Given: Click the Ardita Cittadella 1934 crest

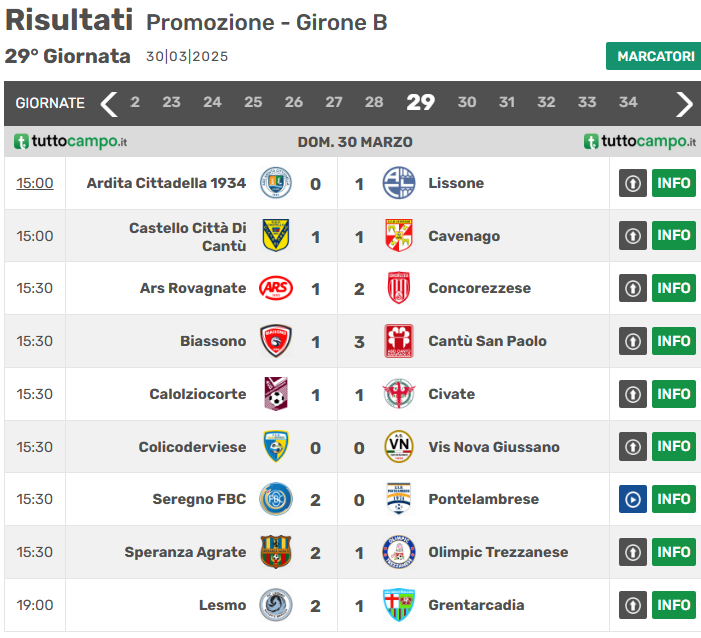Looking at the screenshot, I should (x=276, y=183).
